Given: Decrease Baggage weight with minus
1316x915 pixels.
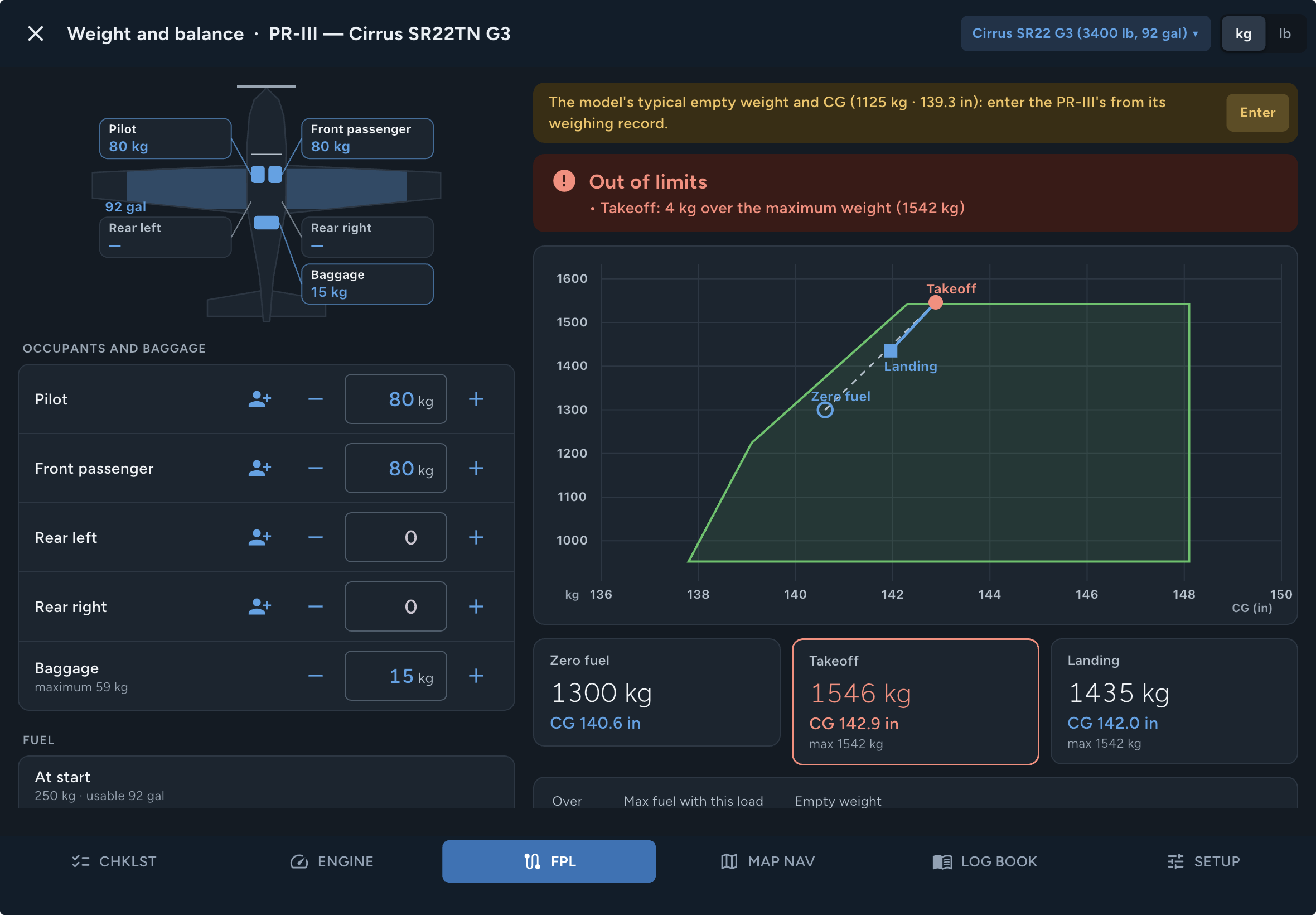Looking at the screenshot, I should [315, 675].
